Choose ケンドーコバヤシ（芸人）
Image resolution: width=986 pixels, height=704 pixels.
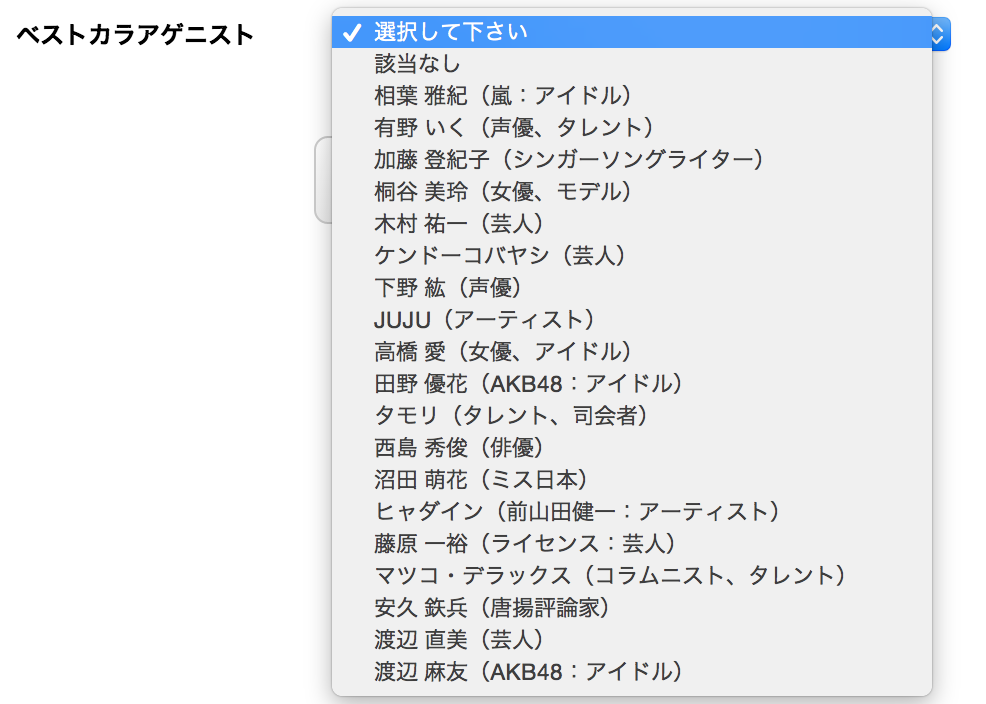pyautogui.click(x=631, y=256)
